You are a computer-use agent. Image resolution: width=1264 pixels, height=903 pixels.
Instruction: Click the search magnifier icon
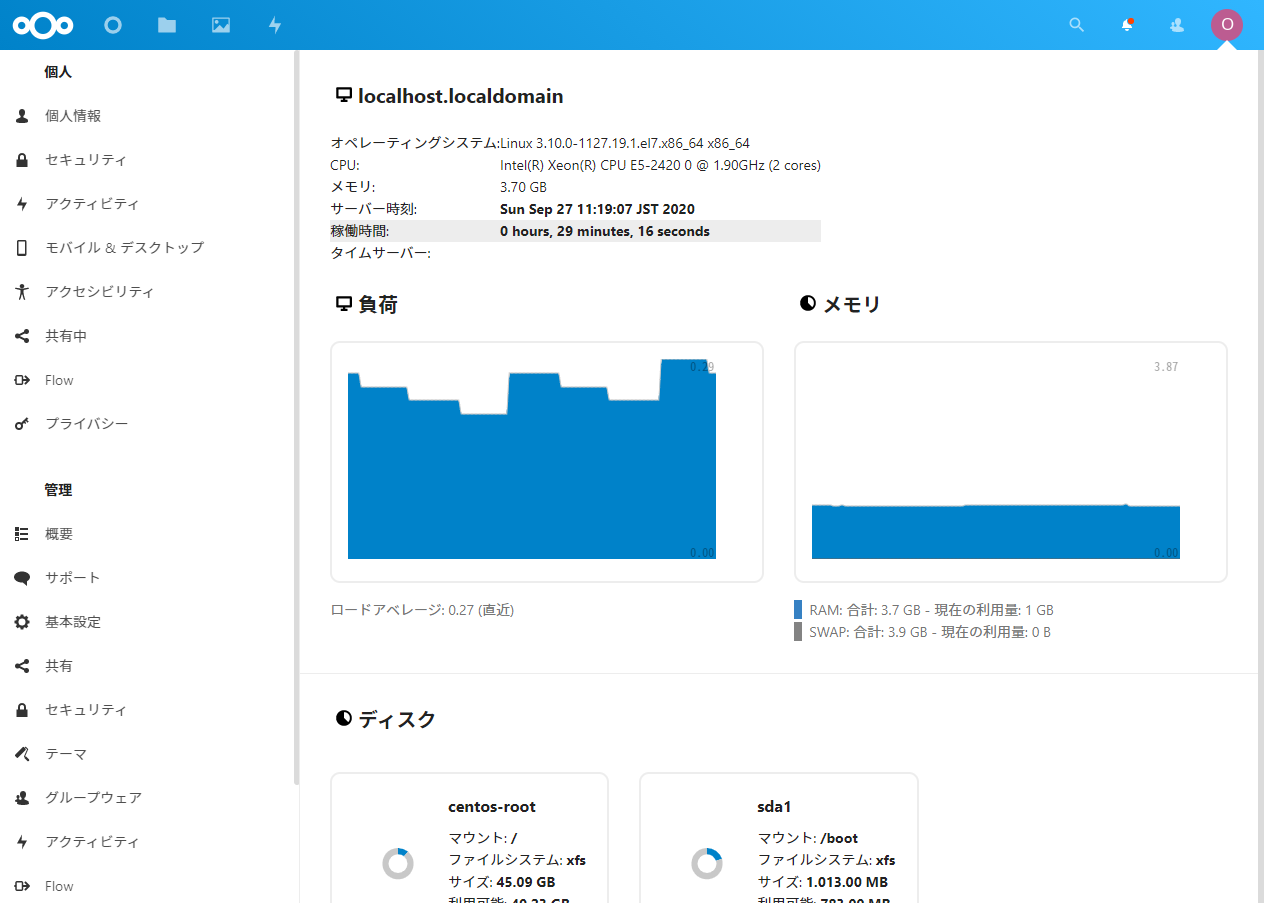click(x=1077, y=25)
